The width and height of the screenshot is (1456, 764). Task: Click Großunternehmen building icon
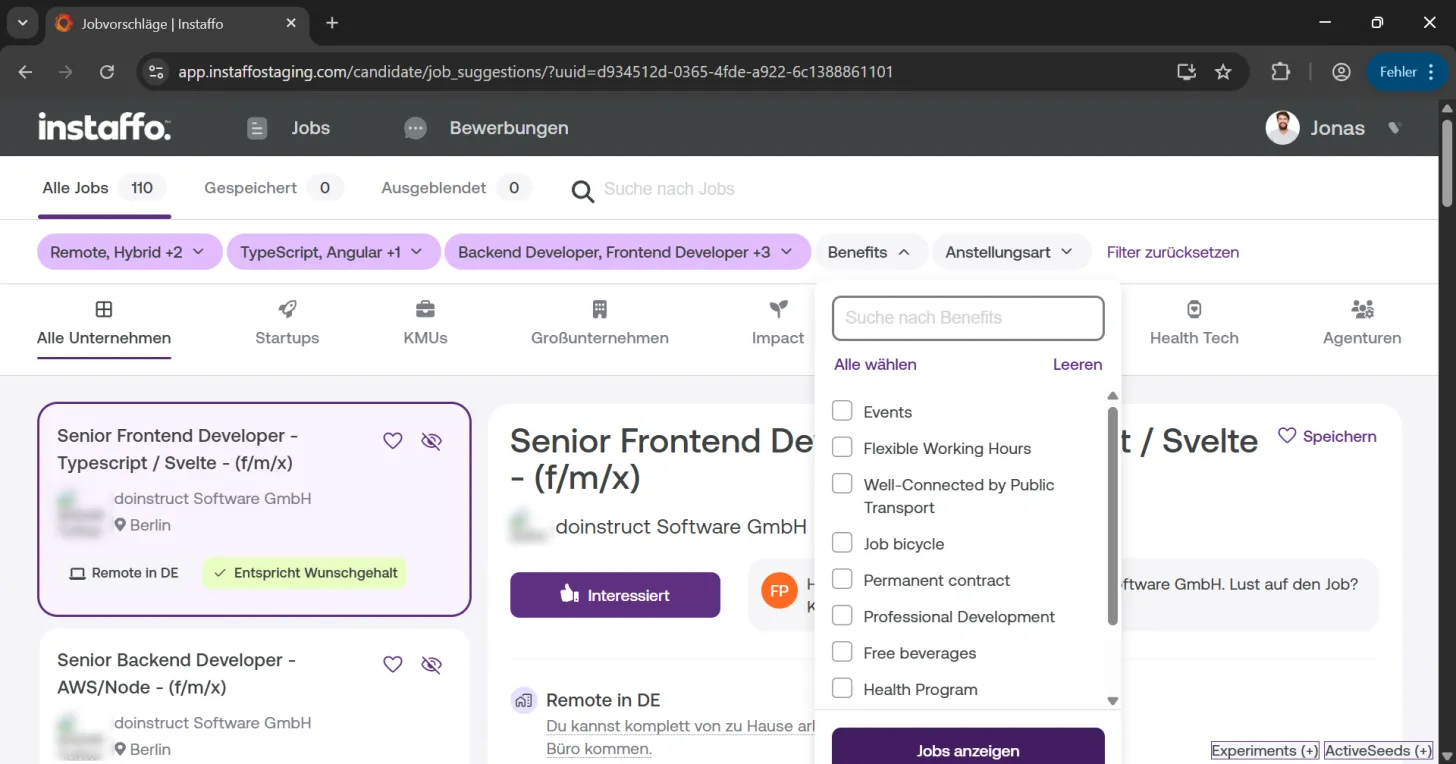(x=600, y=309)
